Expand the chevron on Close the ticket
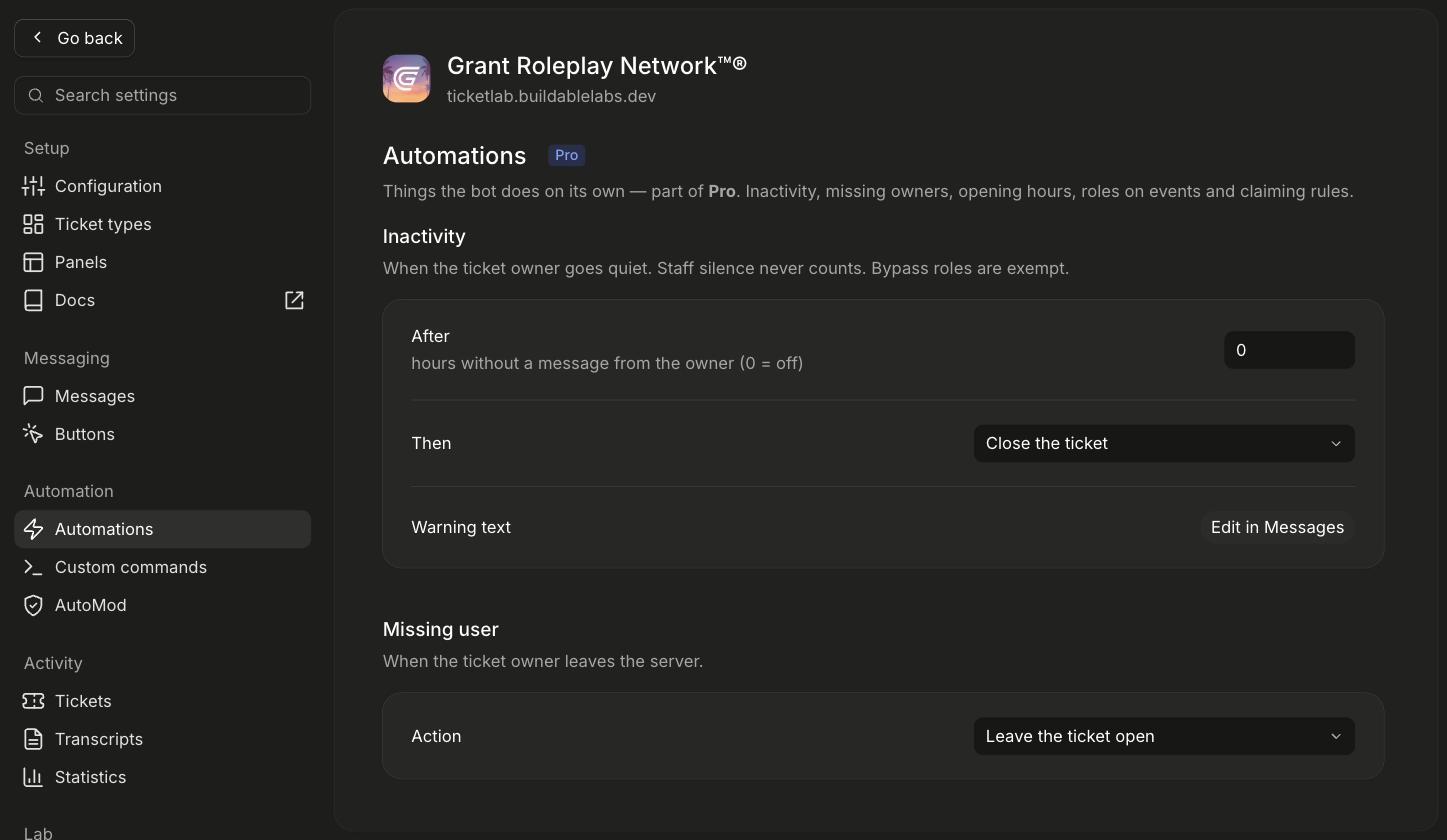The image size is (1447, 840). 1335,443
